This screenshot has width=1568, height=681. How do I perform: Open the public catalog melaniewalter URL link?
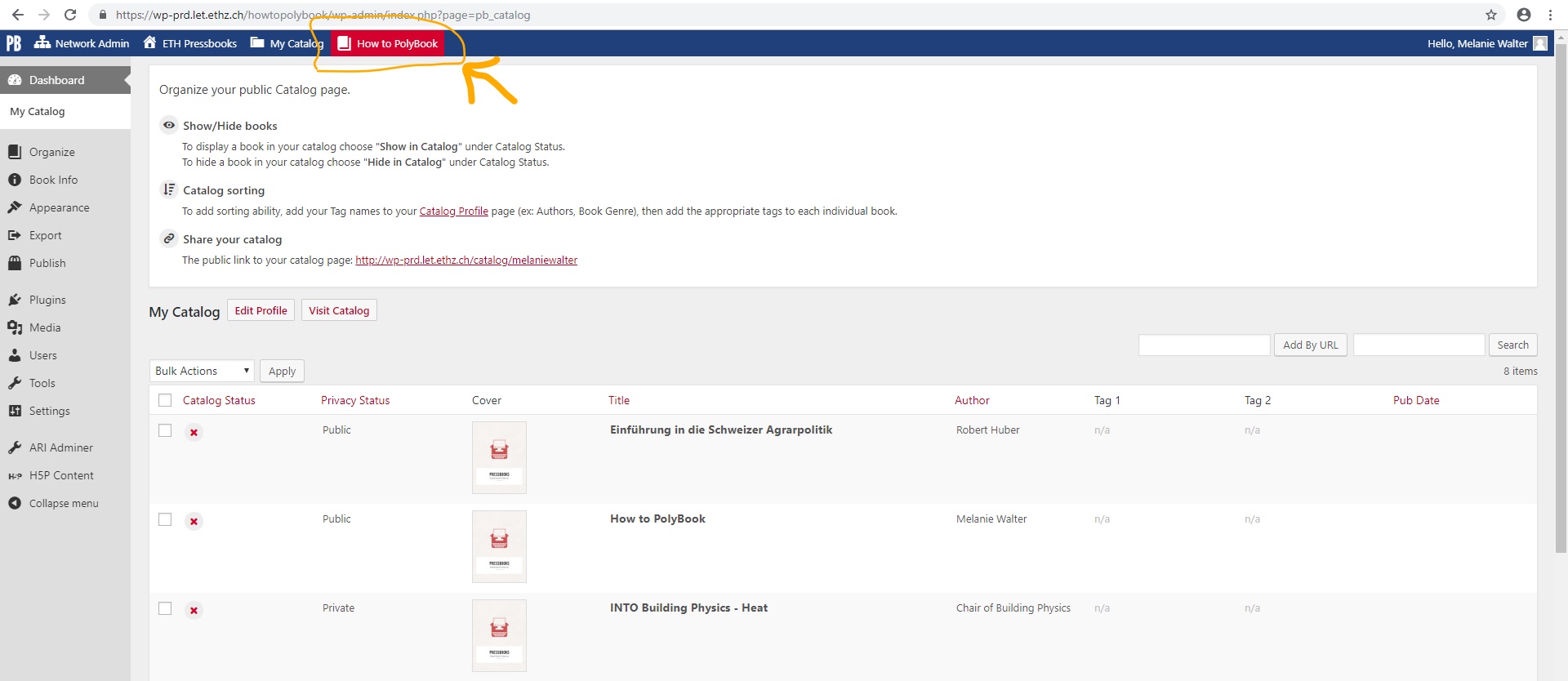pos(466,260)
